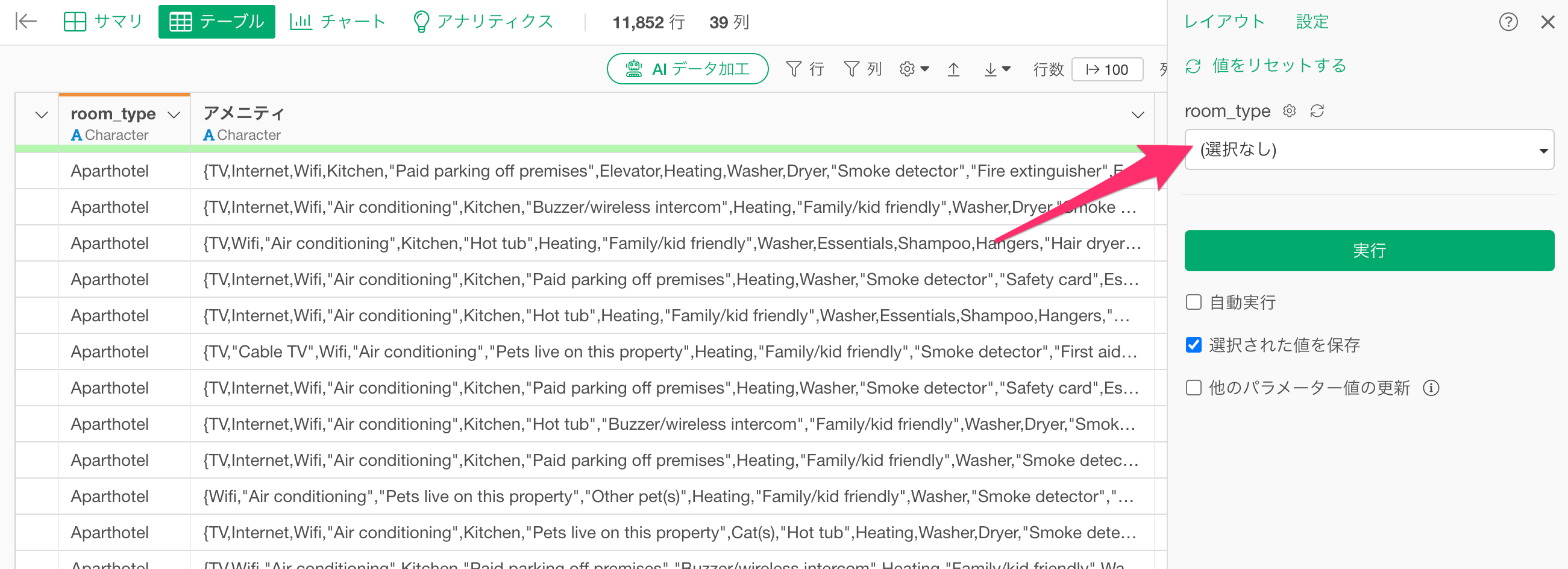Click the upload arrow icon in toolbar

pos(953,69)
